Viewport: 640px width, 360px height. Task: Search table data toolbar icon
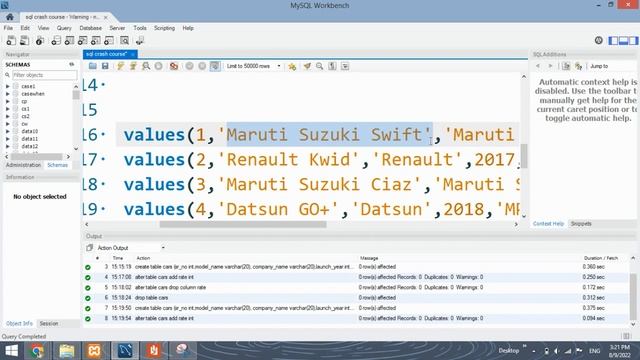[124, 40]
